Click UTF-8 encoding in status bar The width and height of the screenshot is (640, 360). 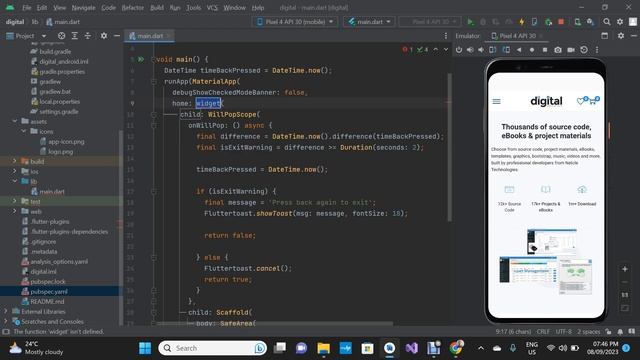click(563, 331)
